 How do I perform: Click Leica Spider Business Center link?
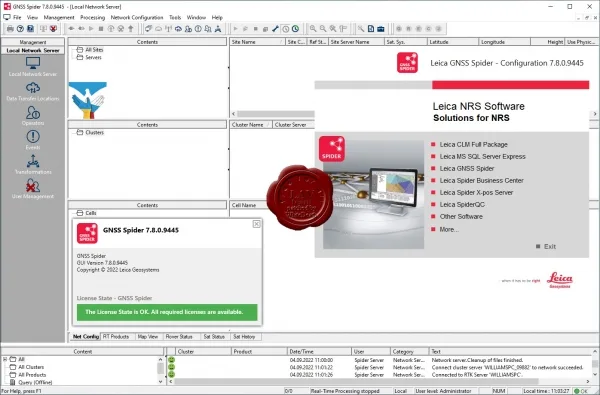(x=481, y=180)
